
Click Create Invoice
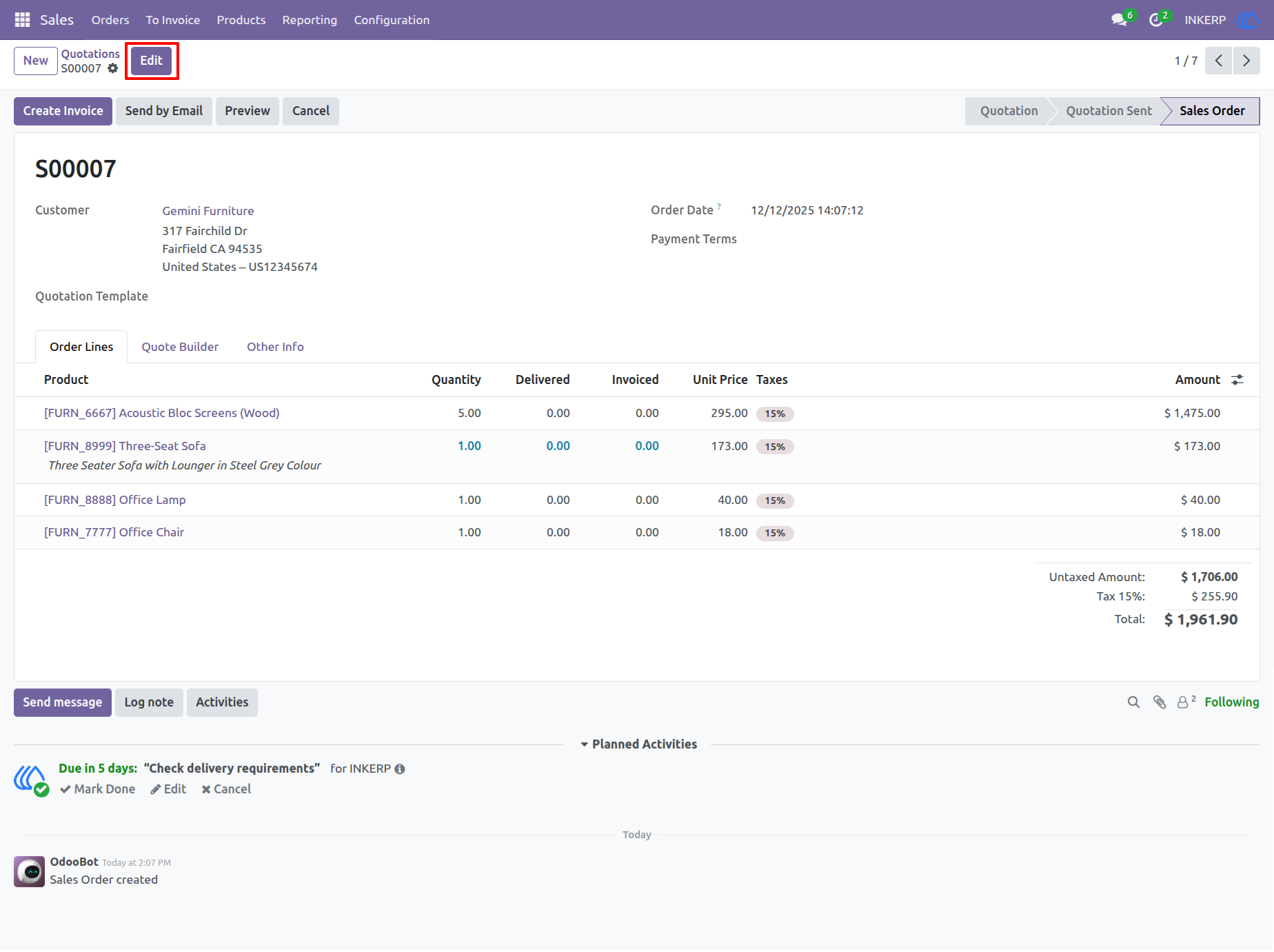(63, 111)
